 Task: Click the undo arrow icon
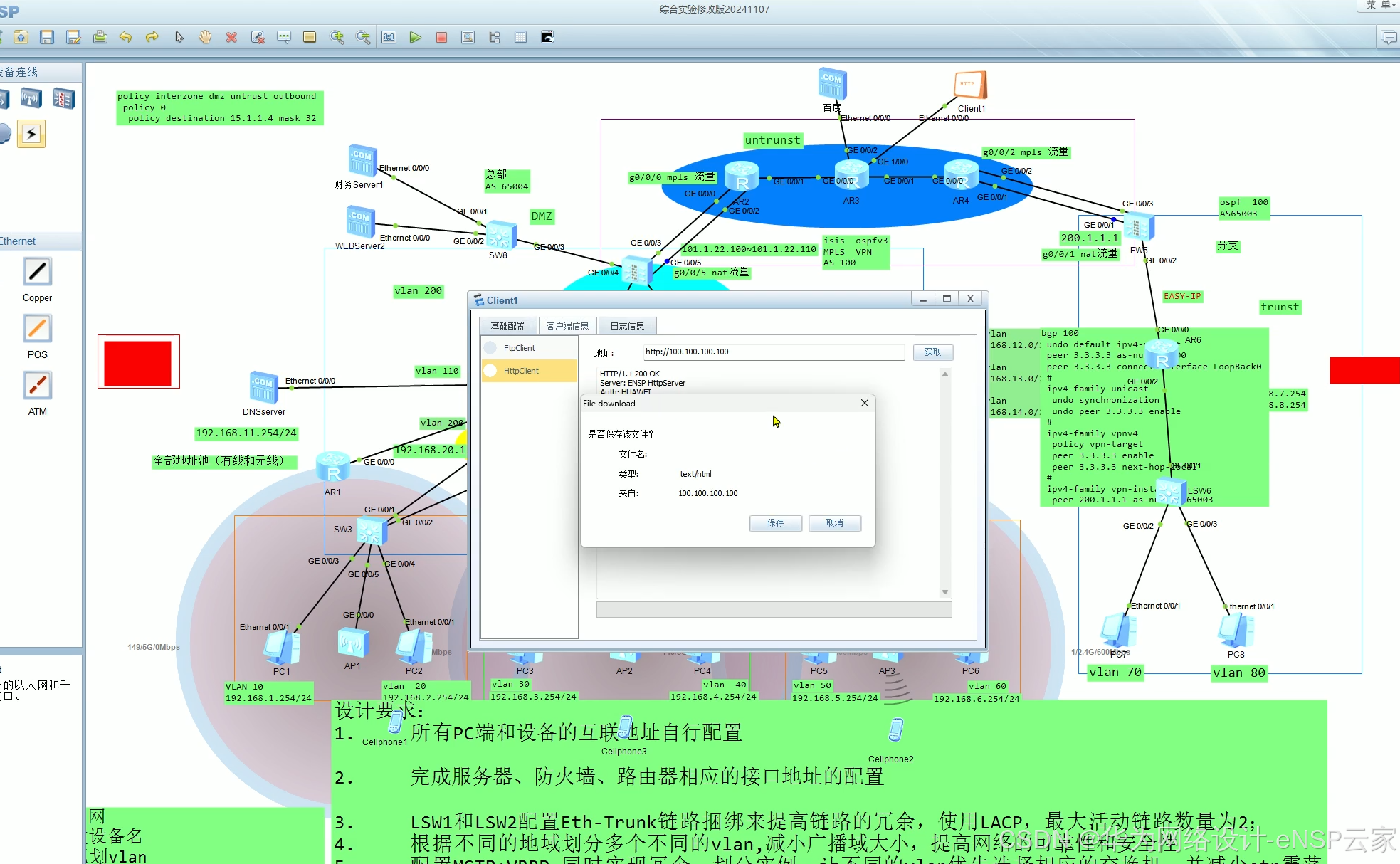[126, 37]
